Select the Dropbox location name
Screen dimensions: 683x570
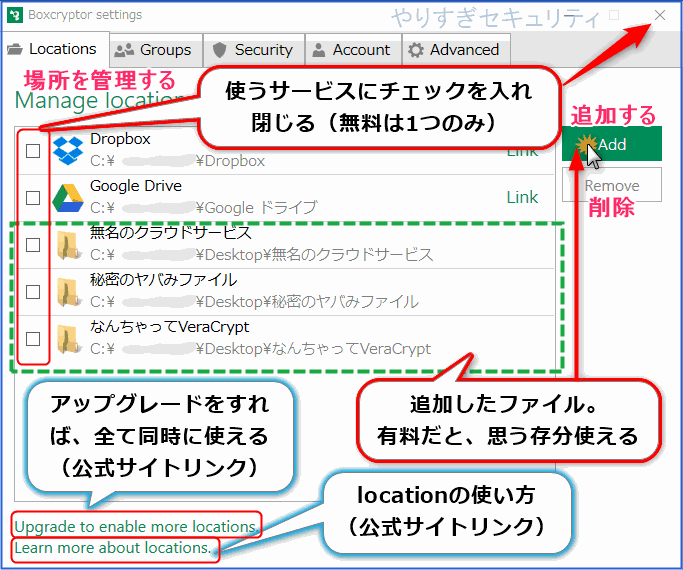[120, 139]
